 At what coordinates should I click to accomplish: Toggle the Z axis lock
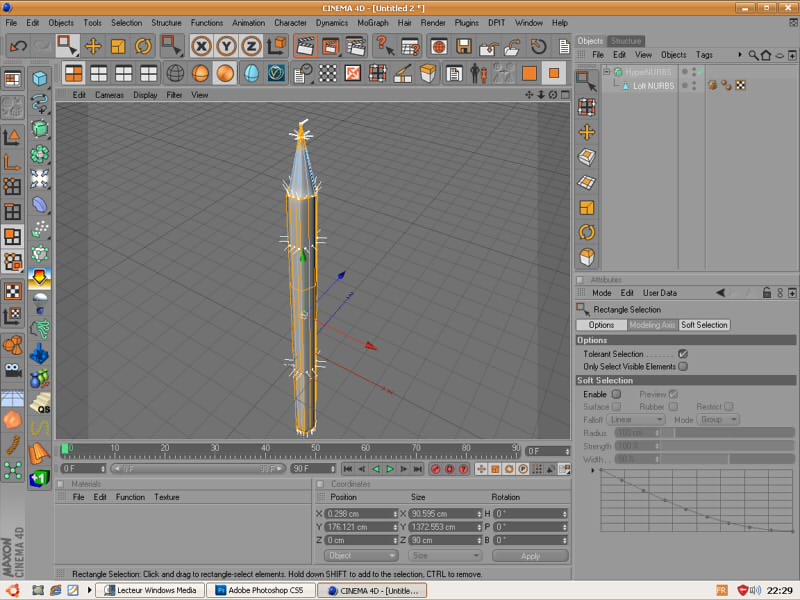(250, 46)
